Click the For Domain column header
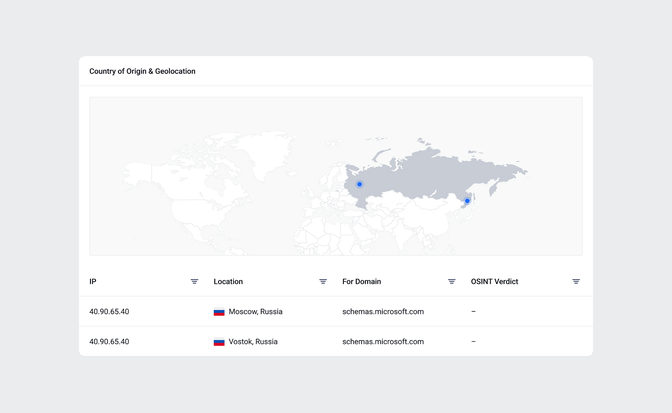Screen dimensions: 672x413 361,281
